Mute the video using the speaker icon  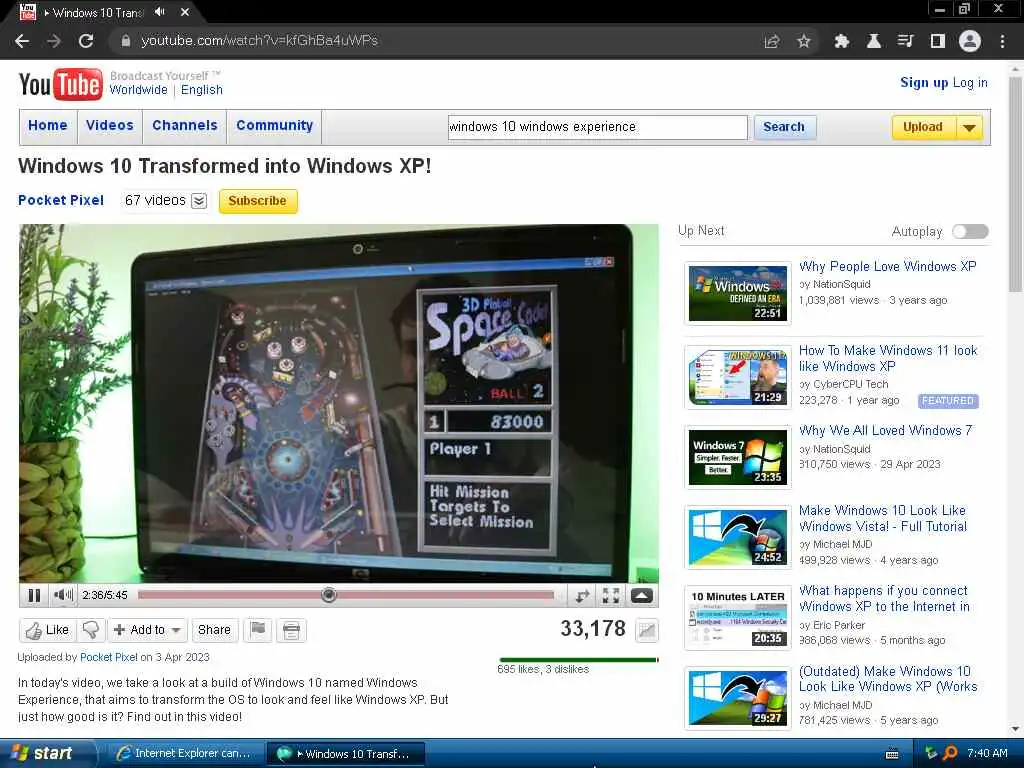point(63,595)
